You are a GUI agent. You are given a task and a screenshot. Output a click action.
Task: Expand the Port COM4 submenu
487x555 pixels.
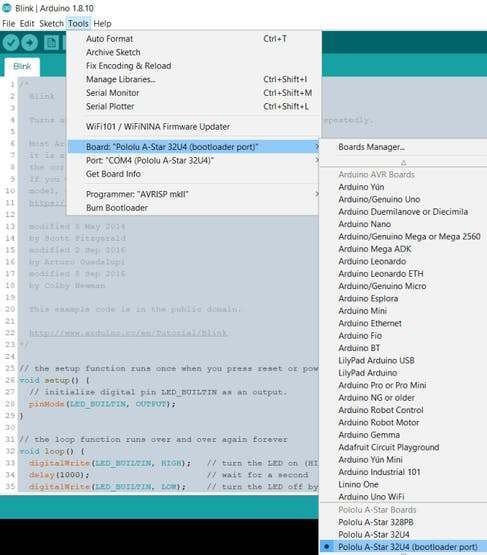(194, 160)
